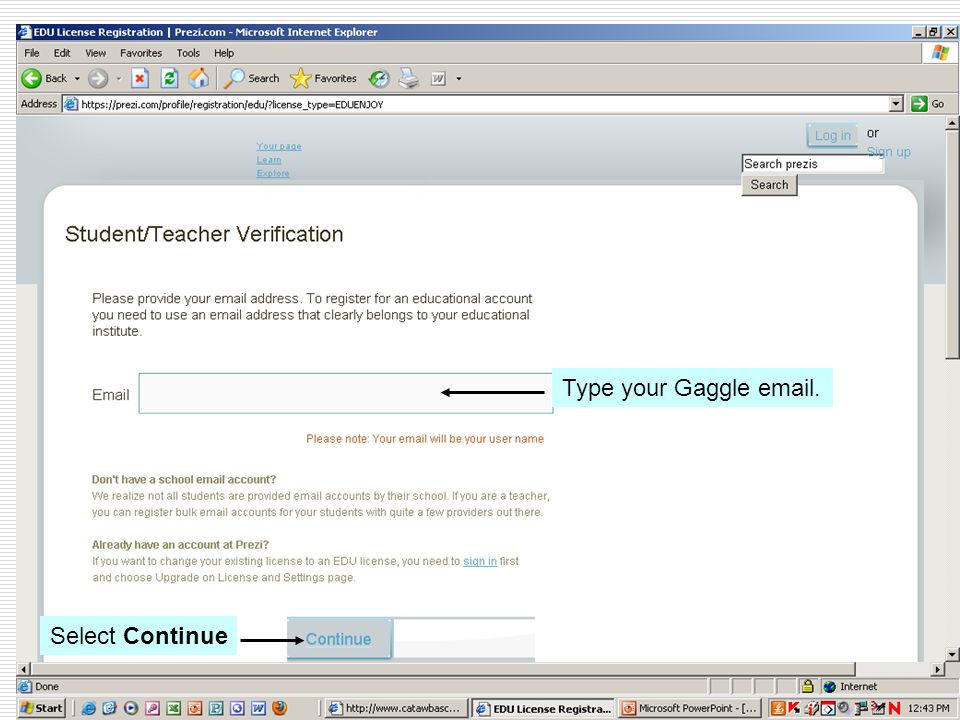This screenshot has width=960, height=720.
Task: Open the Your page link
Action: tap(279, 146)
